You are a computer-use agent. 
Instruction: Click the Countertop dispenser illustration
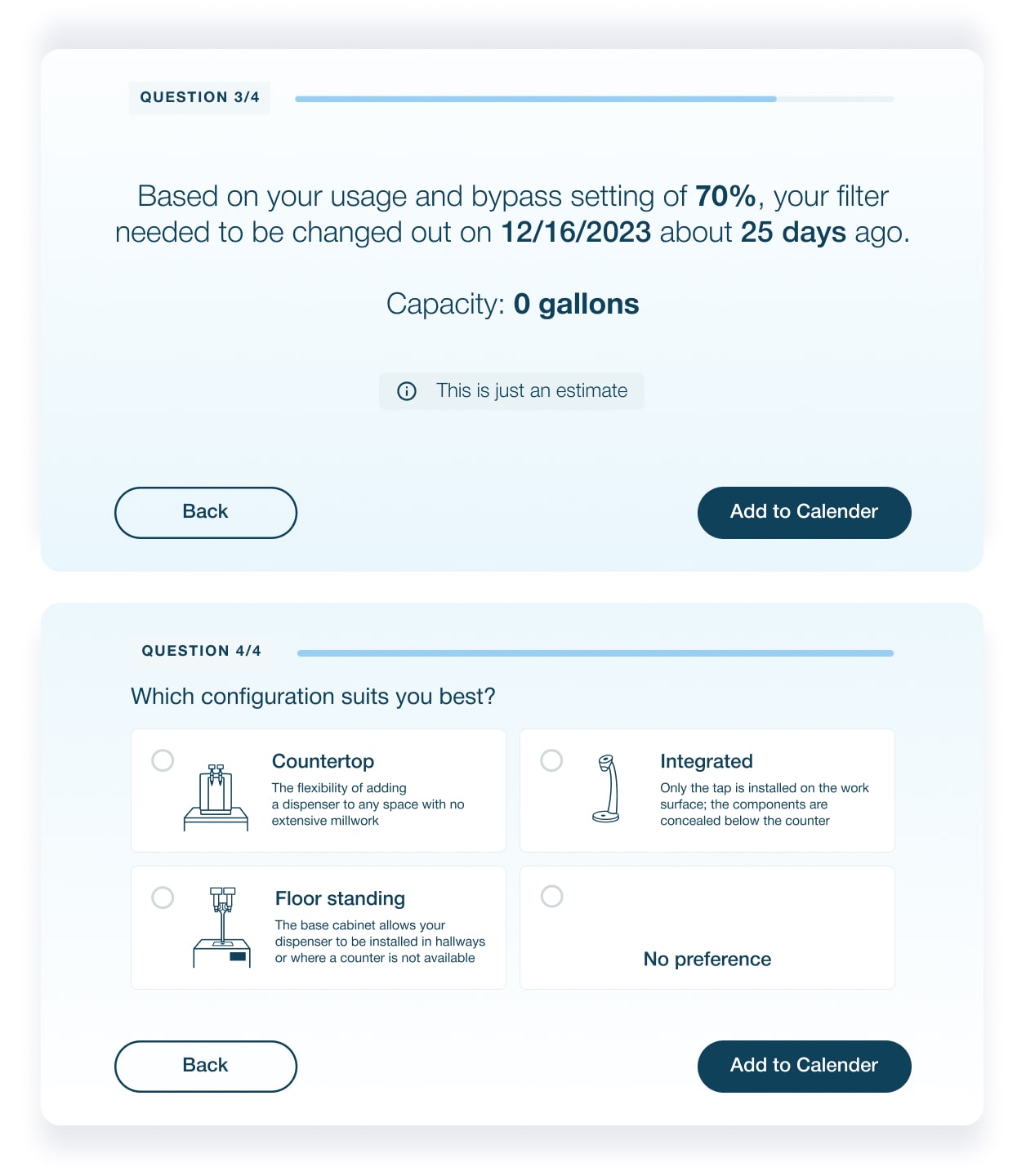coord(216,797)
